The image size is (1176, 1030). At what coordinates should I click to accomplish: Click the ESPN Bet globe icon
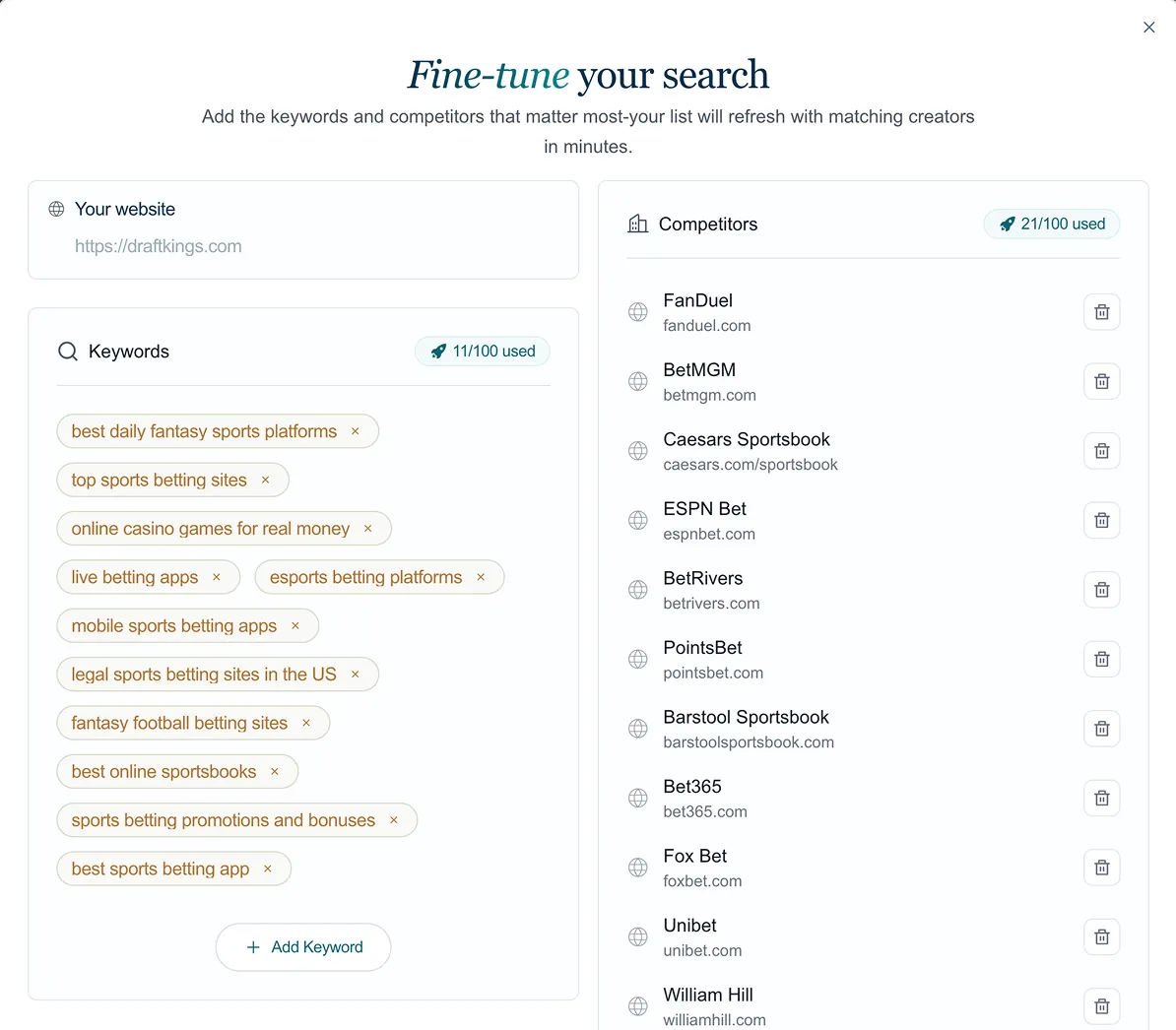(637, 520)
